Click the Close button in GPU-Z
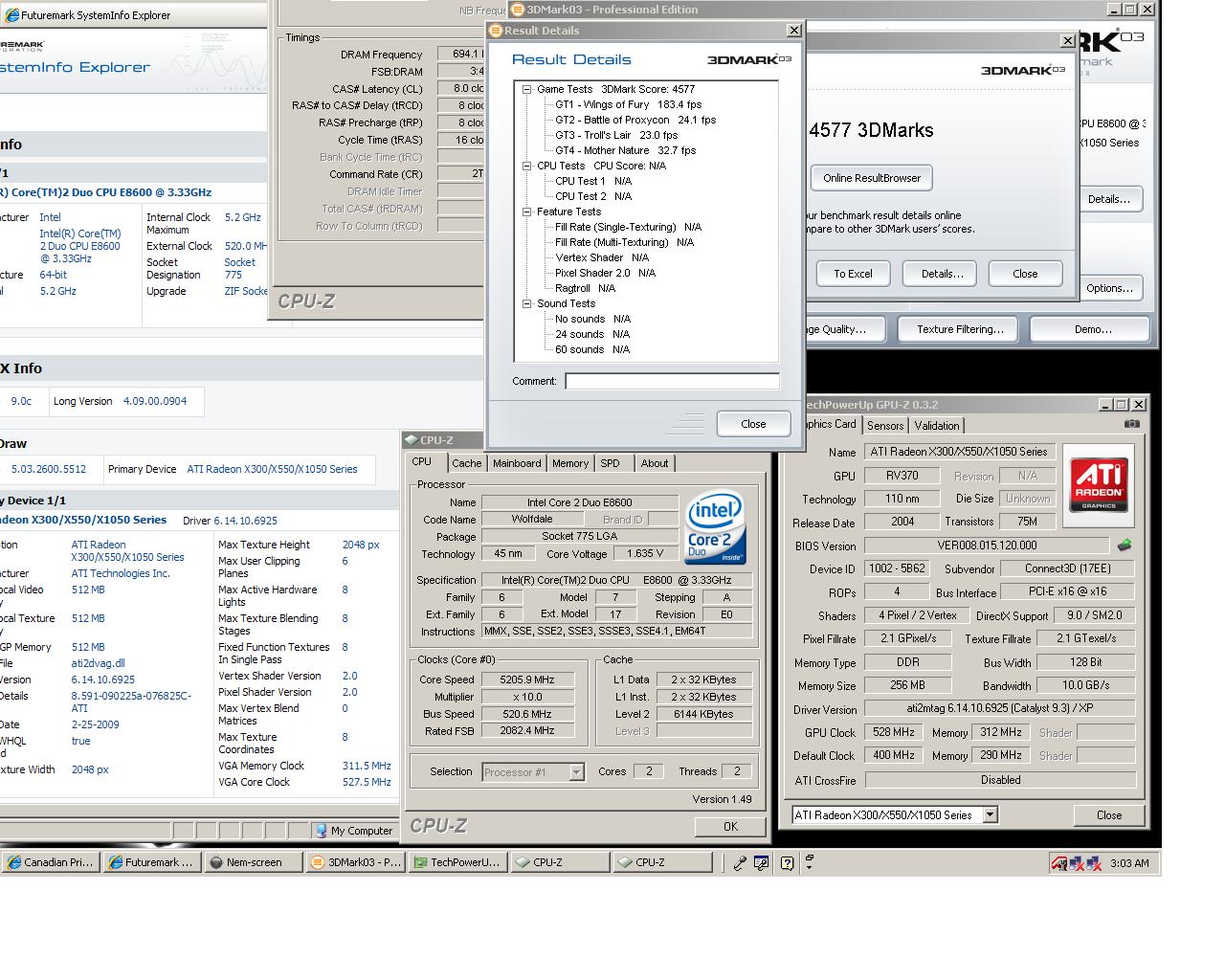Screen dimensions: 1225x980 pos(1109,815)
